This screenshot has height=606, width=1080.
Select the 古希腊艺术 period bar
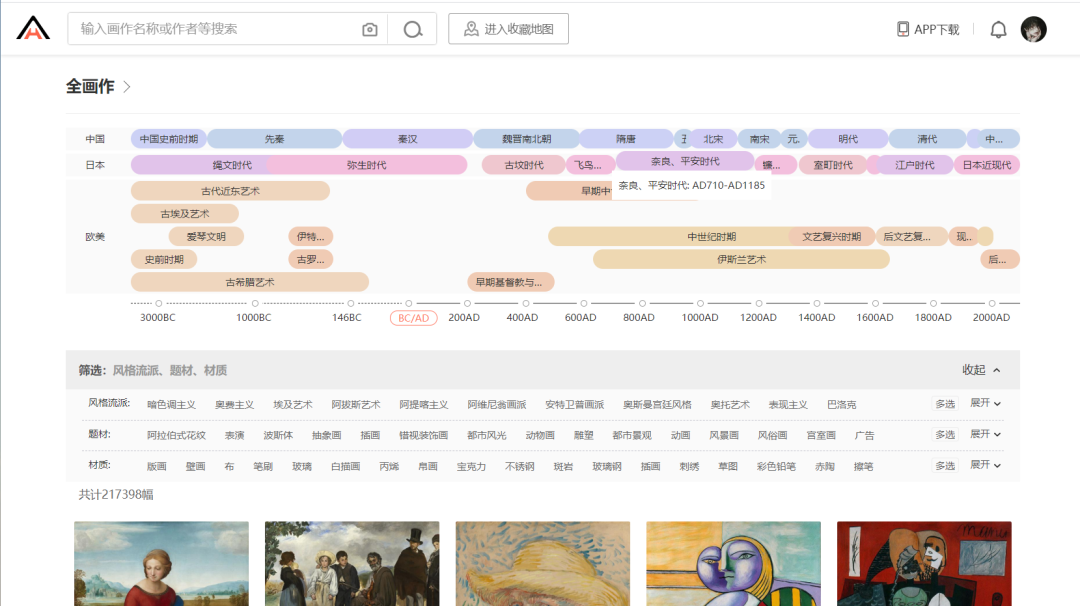click(x=249, y=282)
